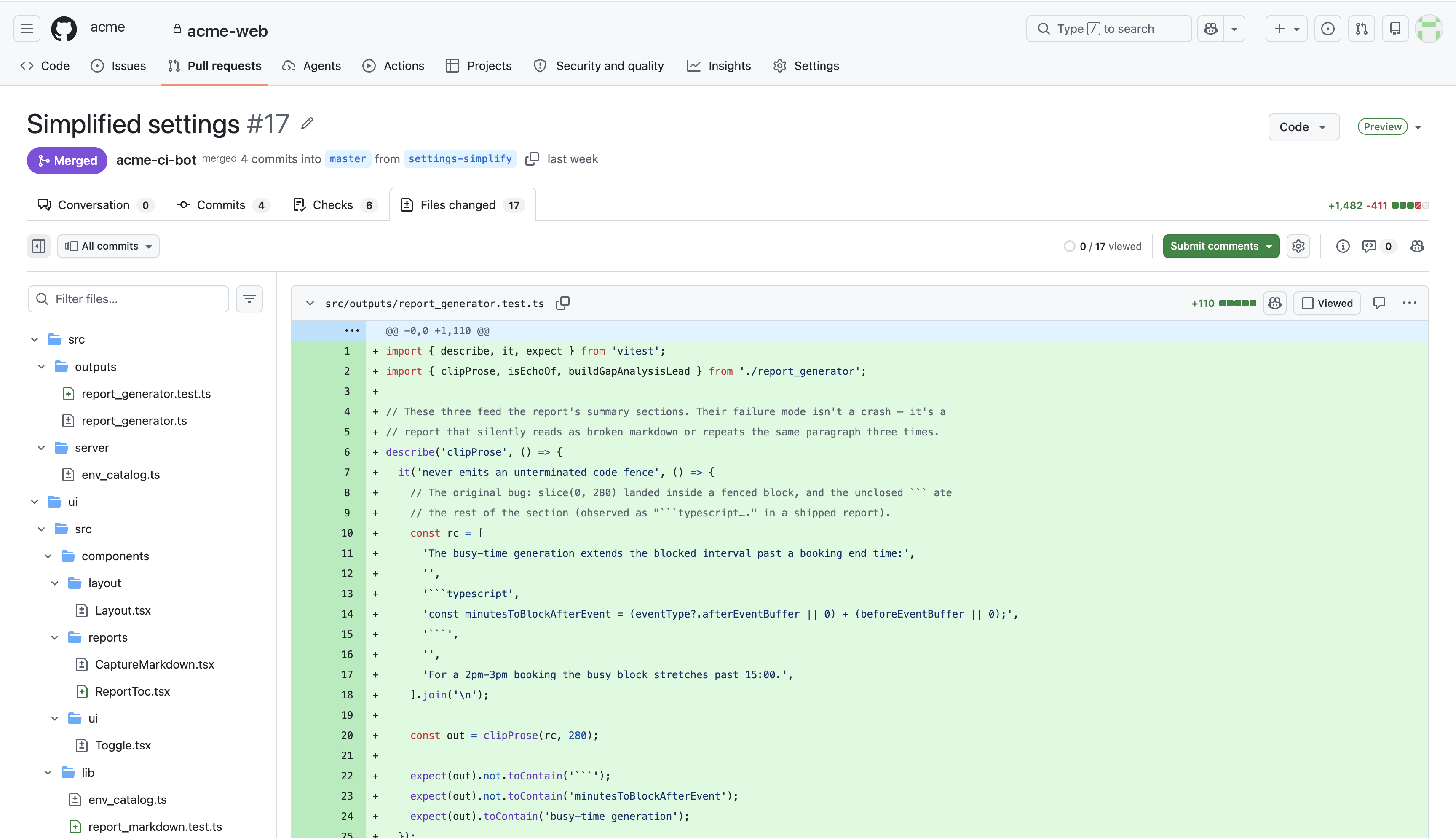Click the +1,482 -411 diffstat blocks
The height and width of the screenshot is (838, 1456).
tap(1409, 205)
